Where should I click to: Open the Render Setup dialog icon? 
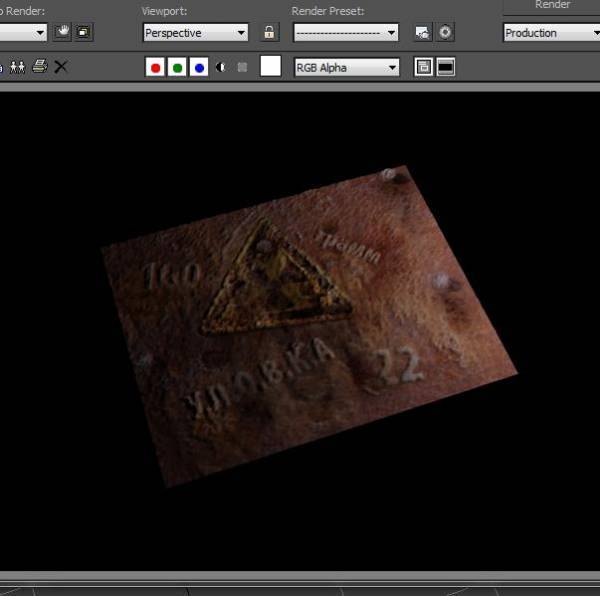pyautogui.click(x=423, y=33)
